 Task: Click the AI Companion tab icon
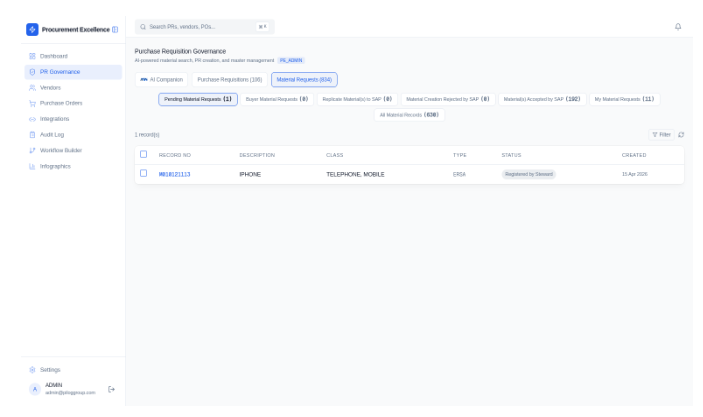point(144,79)
